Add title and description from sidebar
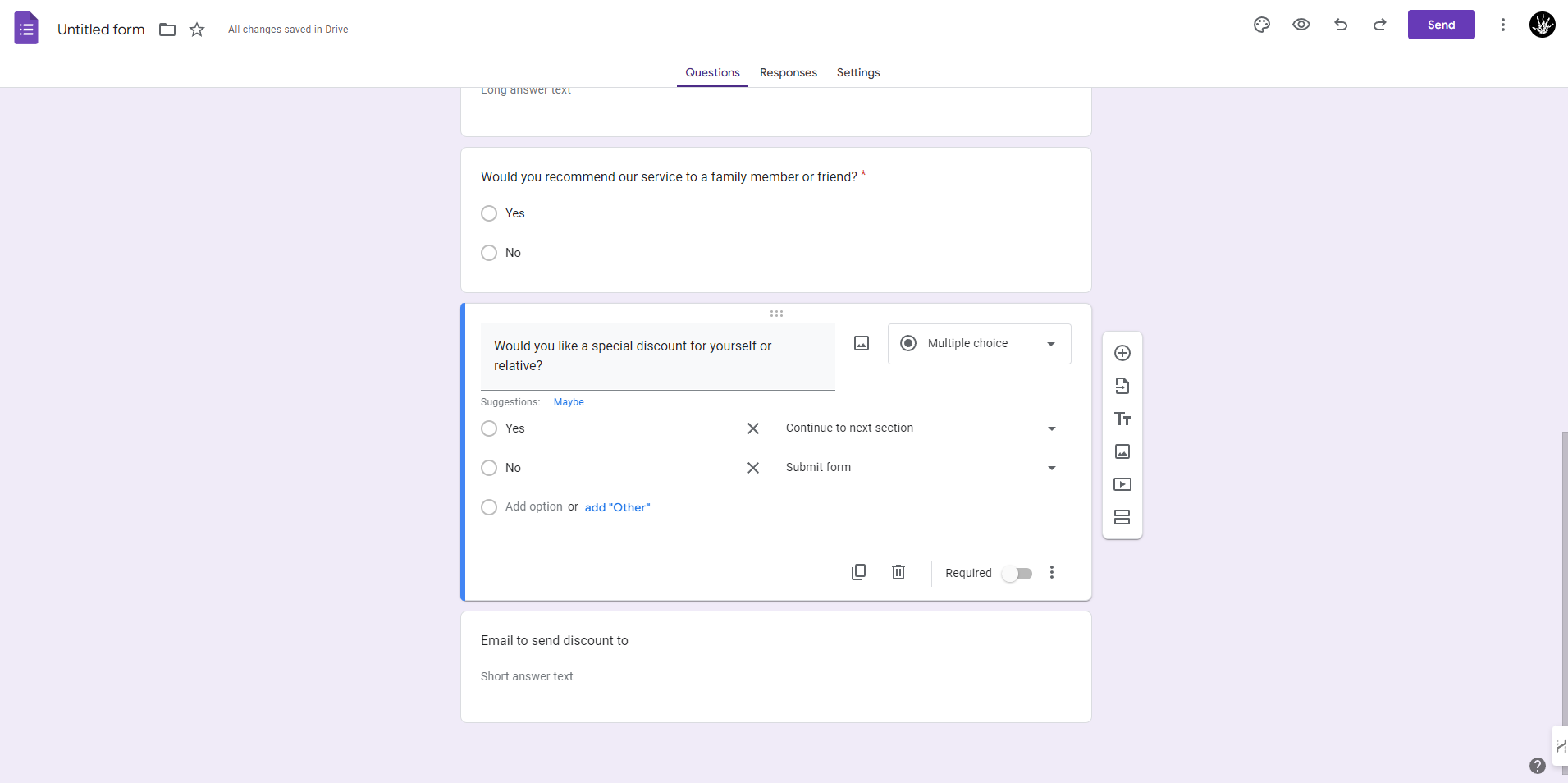1568x783 pixels. tap(1122, 419)
